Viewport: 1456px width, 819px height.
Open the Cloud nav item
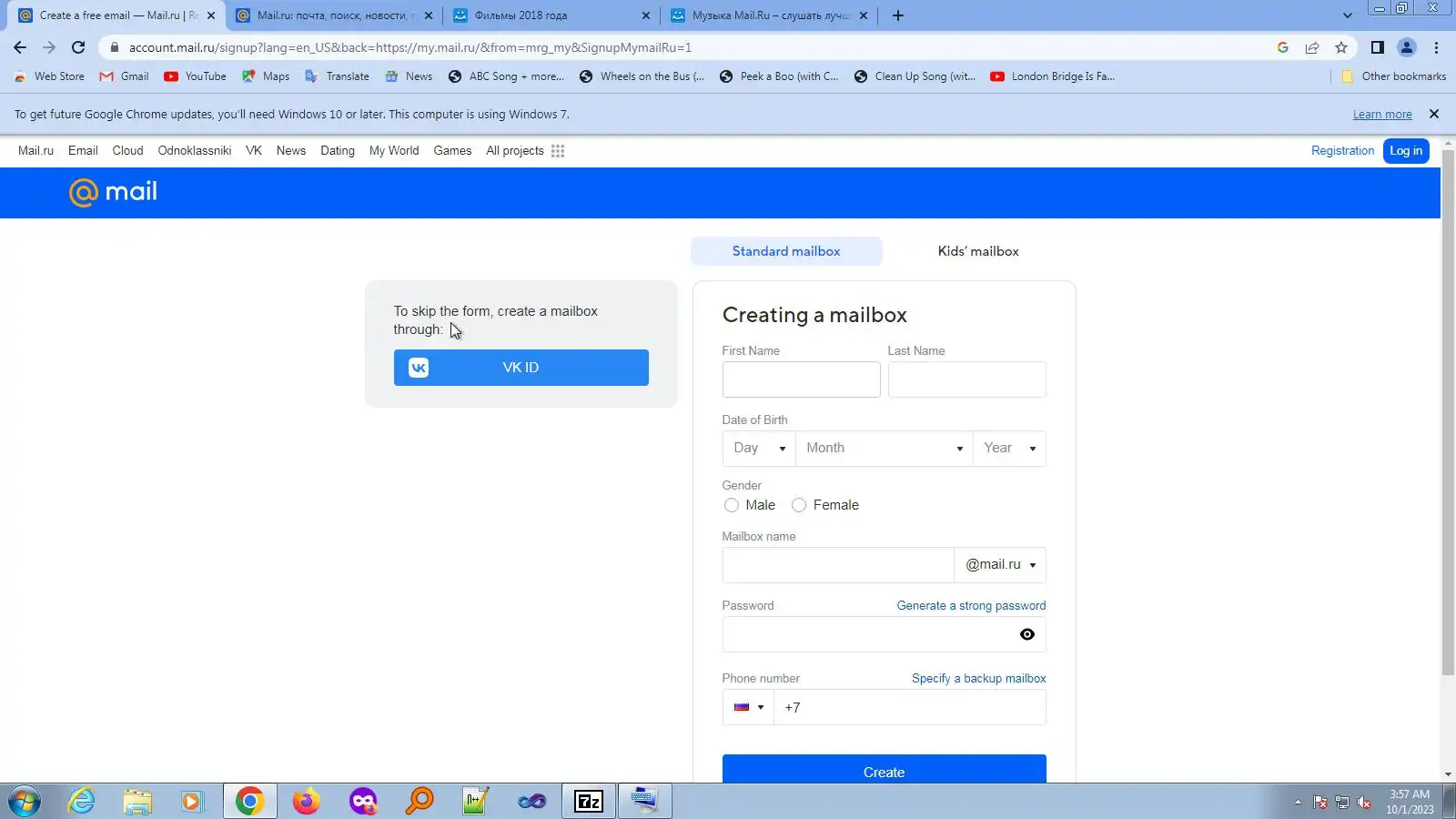127,151
